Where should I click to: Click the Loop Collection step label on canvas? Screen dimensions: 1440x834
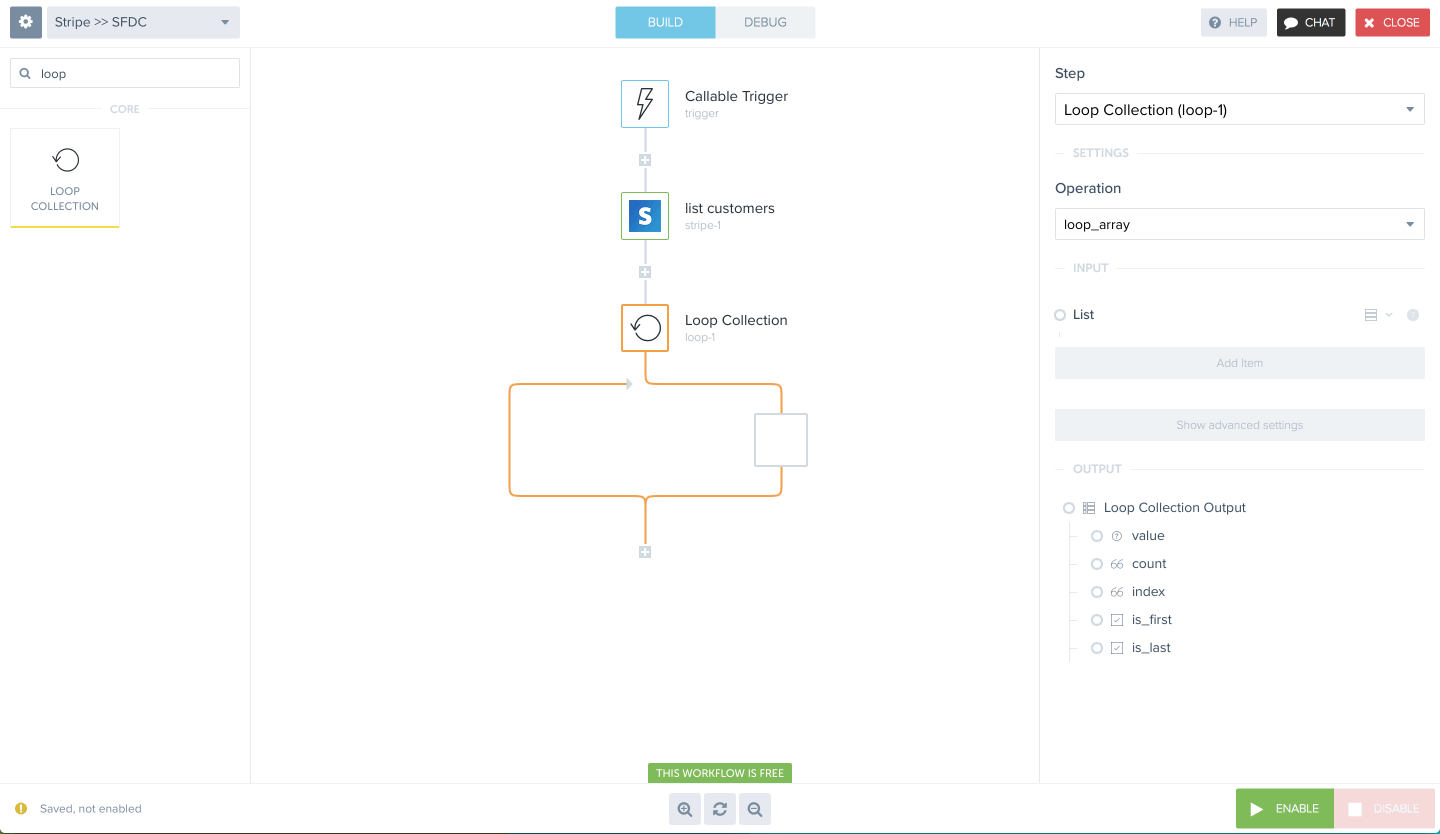pyautogui.click(x=736, y=320)
